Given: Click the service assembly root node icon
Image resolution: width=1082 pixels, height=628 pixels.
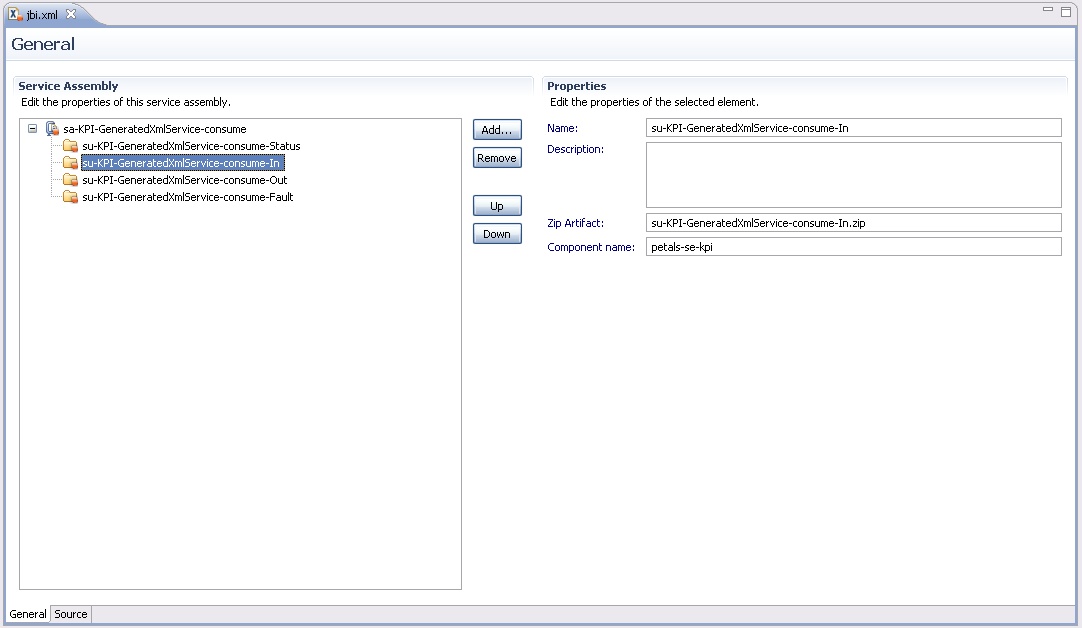Looking at the screenshot, I should [x=52, y=129].
